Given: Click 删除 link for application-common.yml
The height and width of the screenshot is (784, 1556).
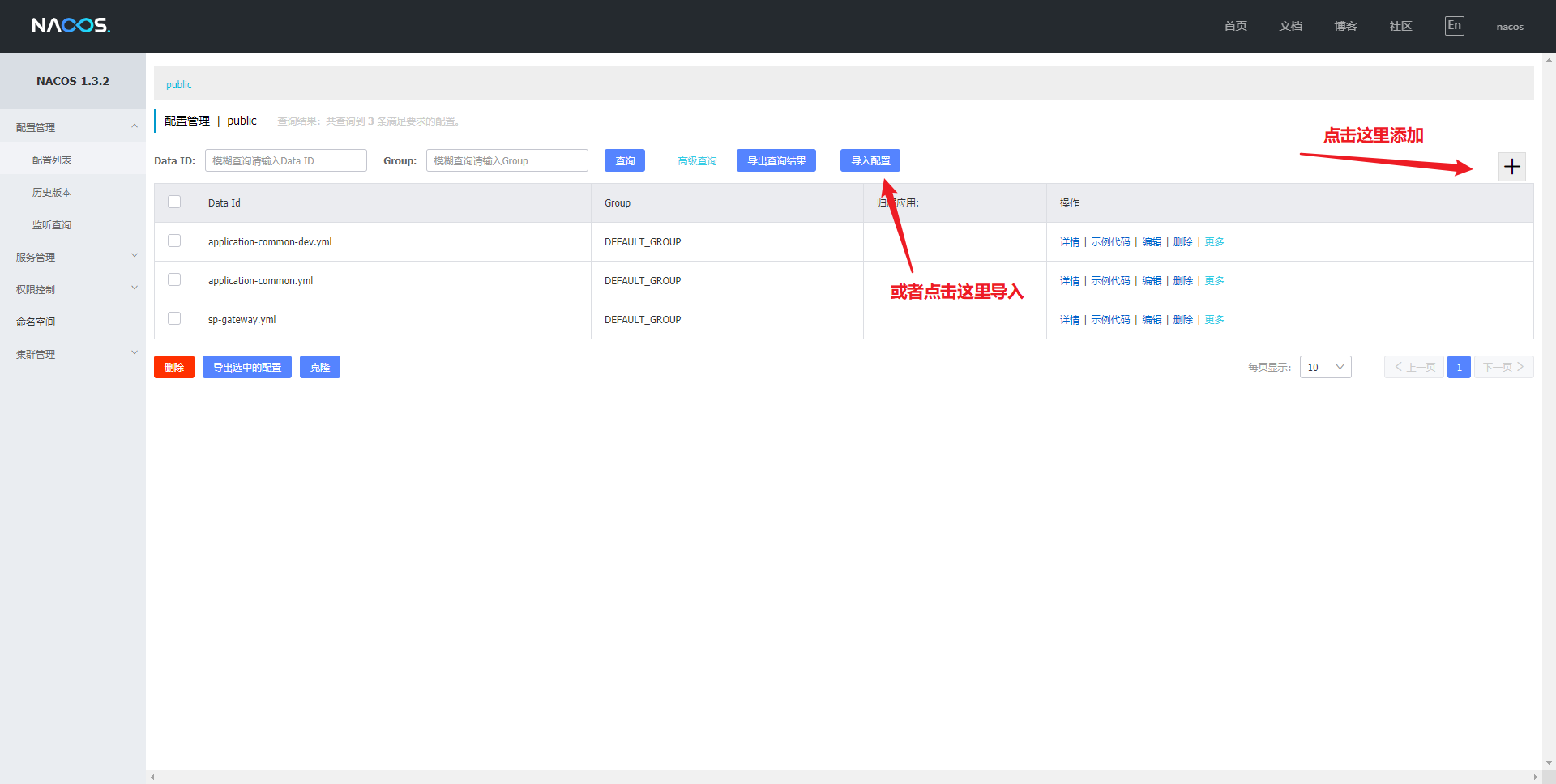Looking at the screenshot, I should (1183, 281).
